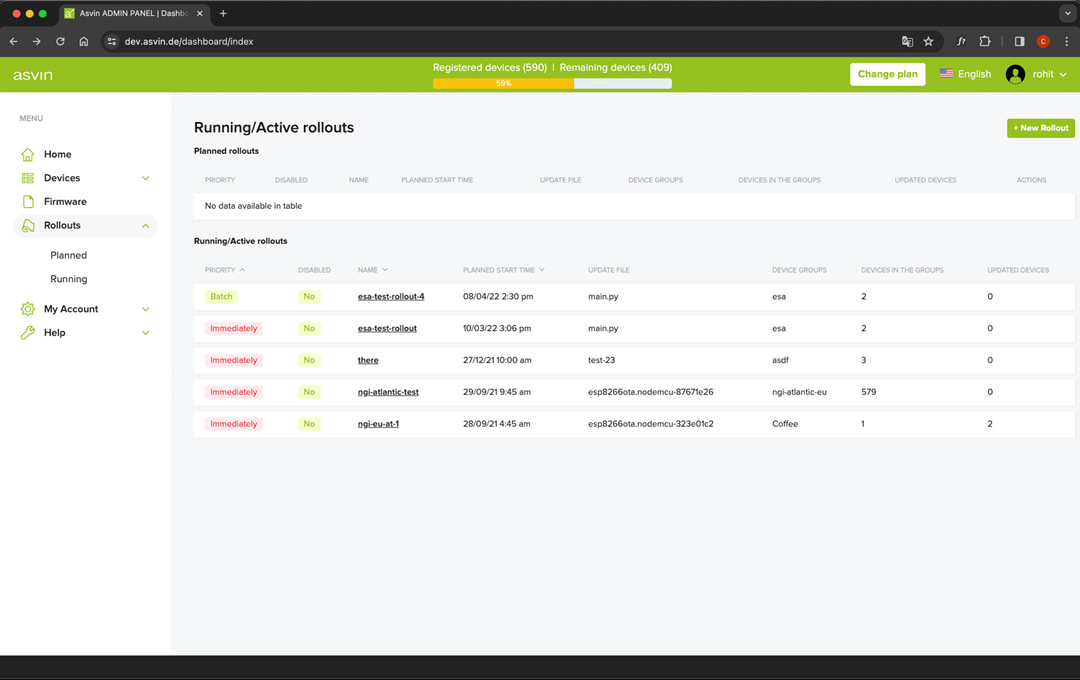Image resolution: width=1080 pixels, height=680 pixels.
Task: Bookmark this page with star icon
Action: pyautogui.click(x=928, y=41)
